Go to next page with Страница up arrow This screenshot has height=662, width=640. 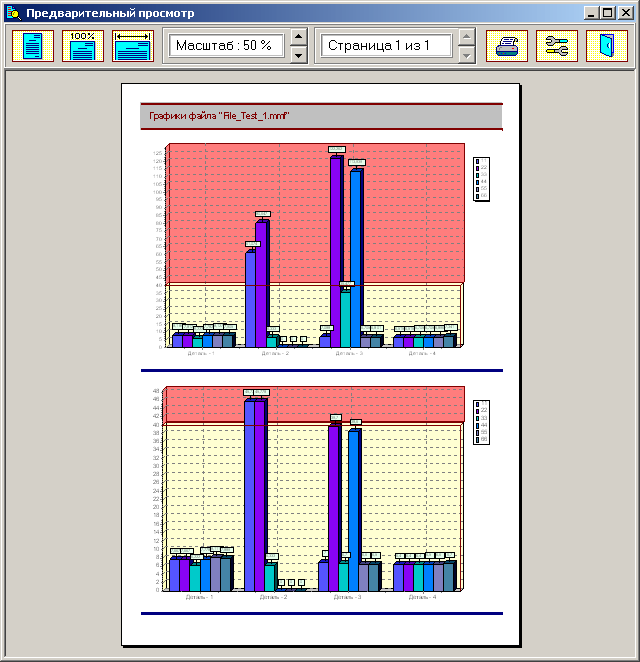[466, 38]
